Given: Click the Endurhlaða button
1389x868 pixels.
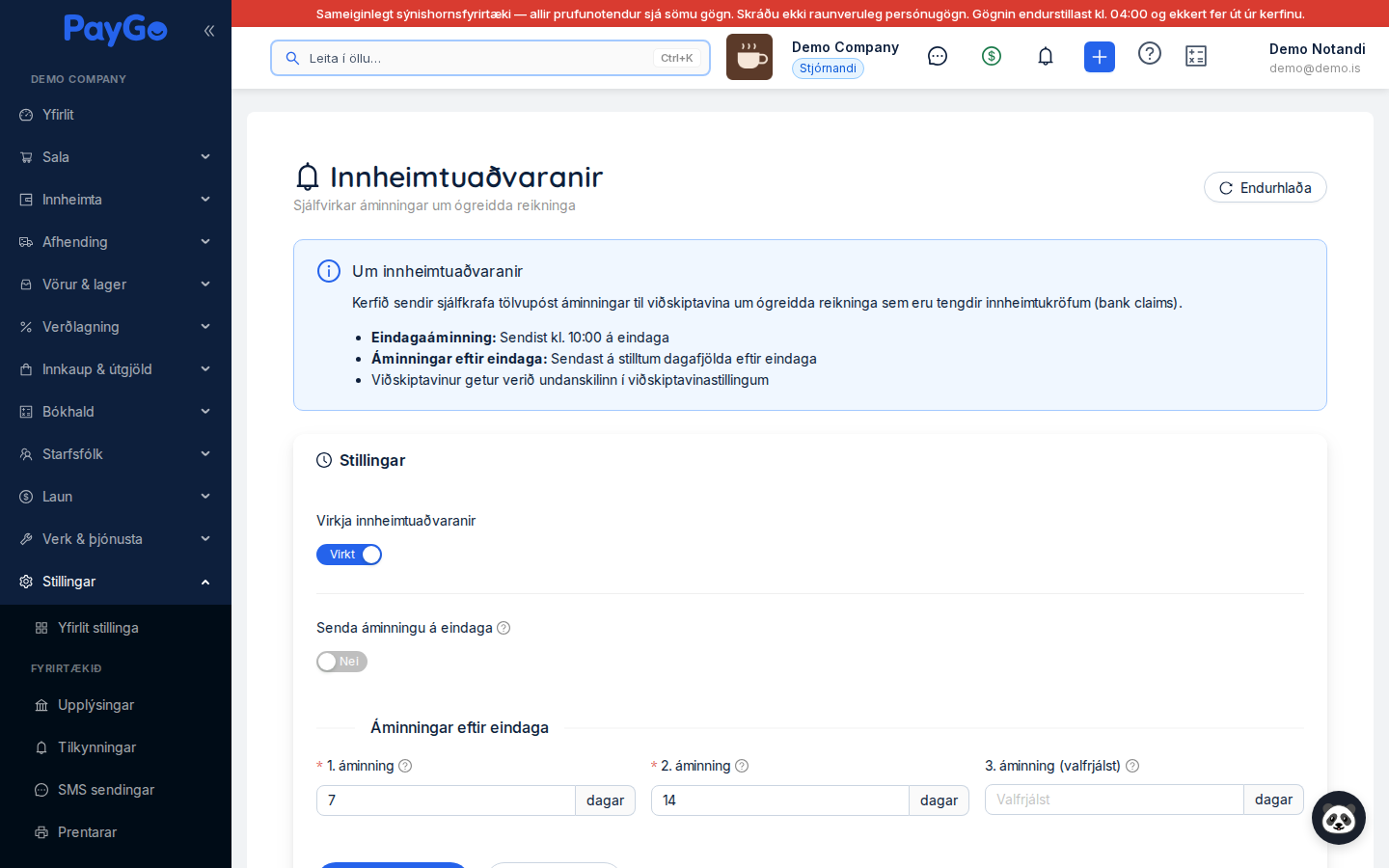Looking at the screenshot, I should [1266, 187].
